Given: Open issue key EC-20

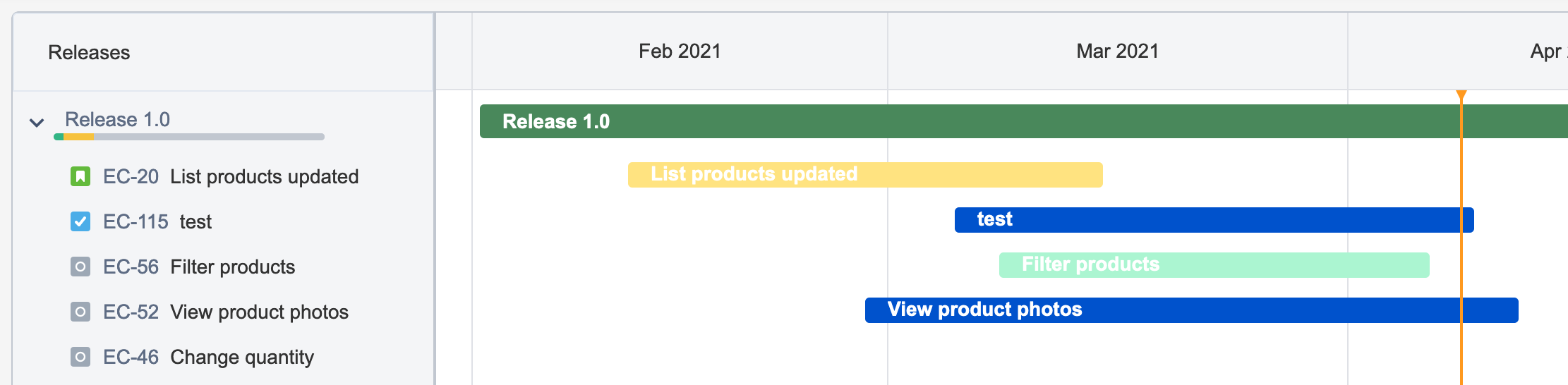Looking at the screenshot, I should coord(131,176).
